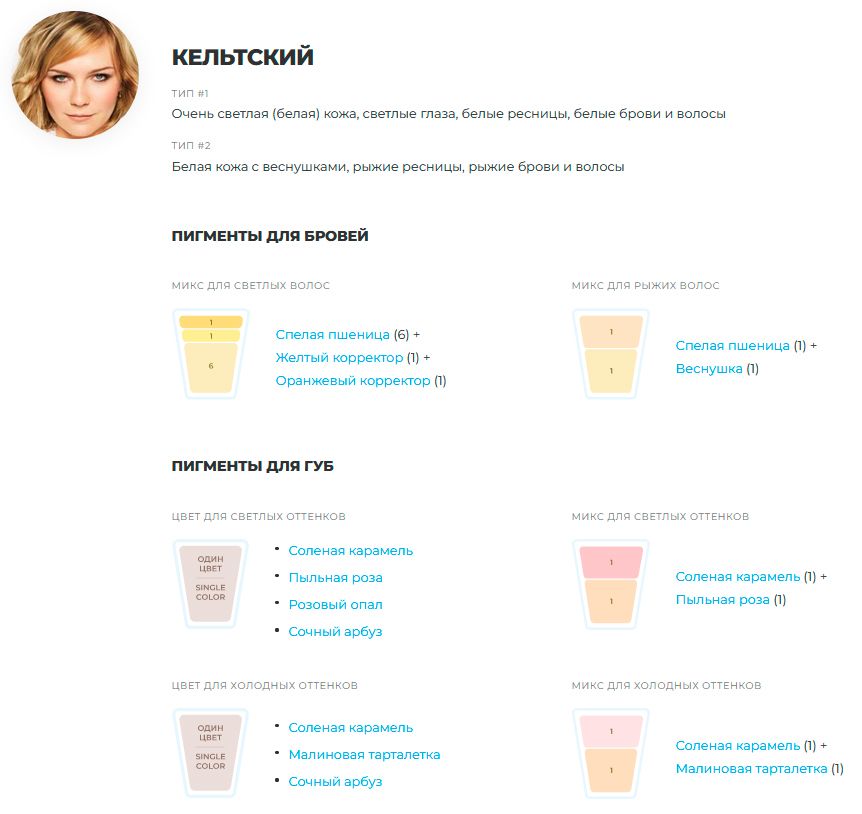Open Оранжевый корректор pigment link
This screenshot has height=814, width=862.
(353, 381)
